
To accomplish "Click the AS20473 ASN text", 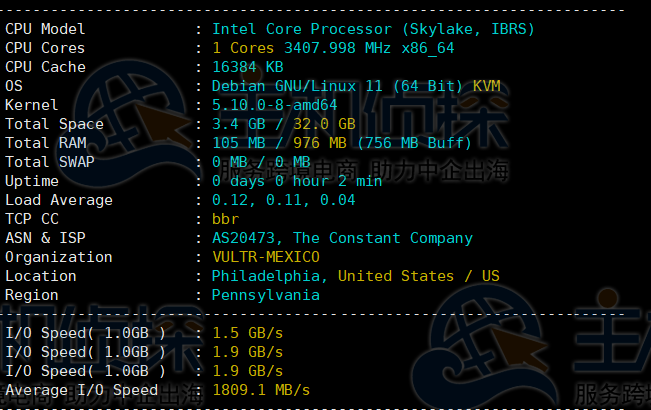I will tap(246, 238).
